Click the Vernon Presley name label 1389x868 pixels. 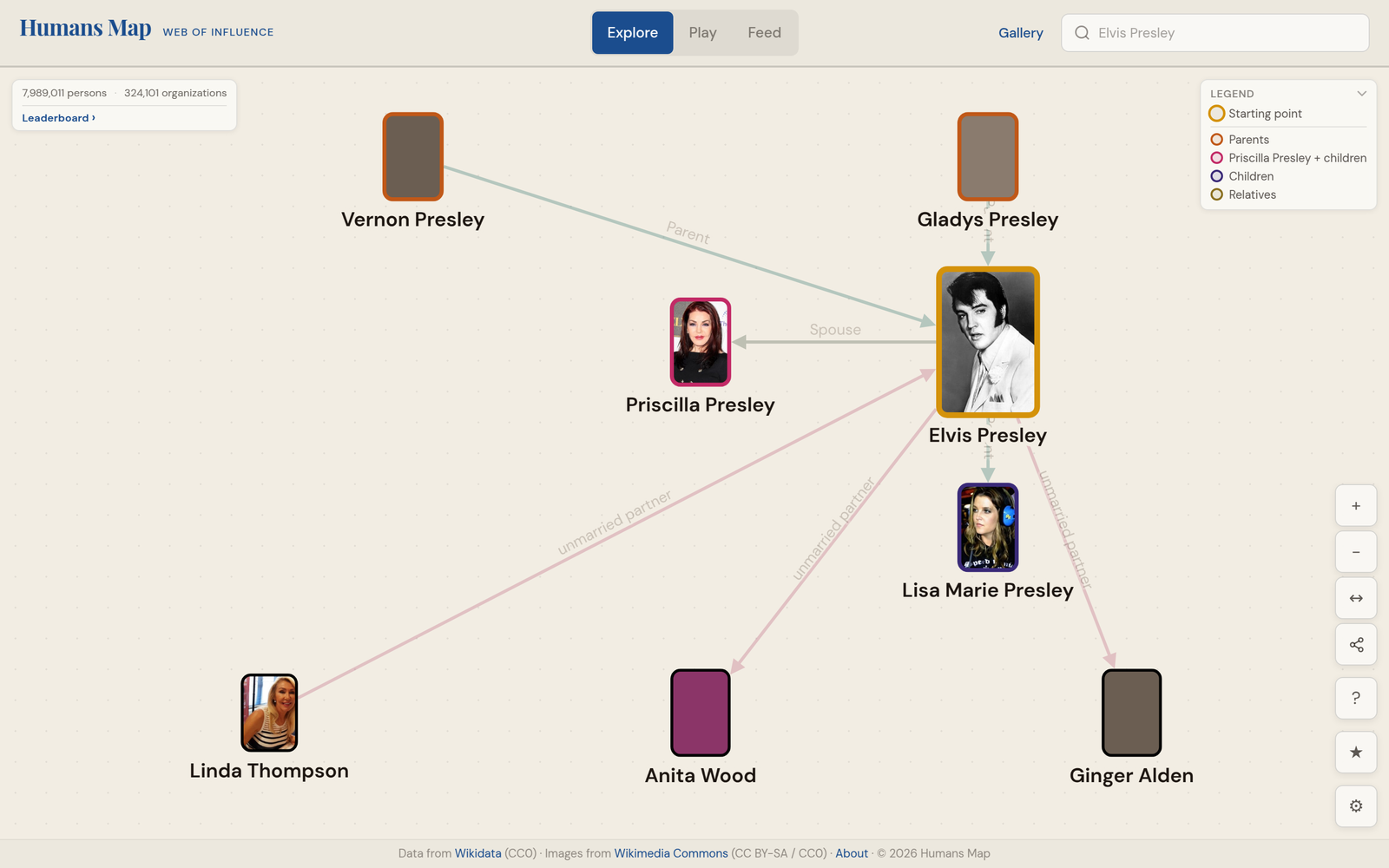click(x=413, y=220)
